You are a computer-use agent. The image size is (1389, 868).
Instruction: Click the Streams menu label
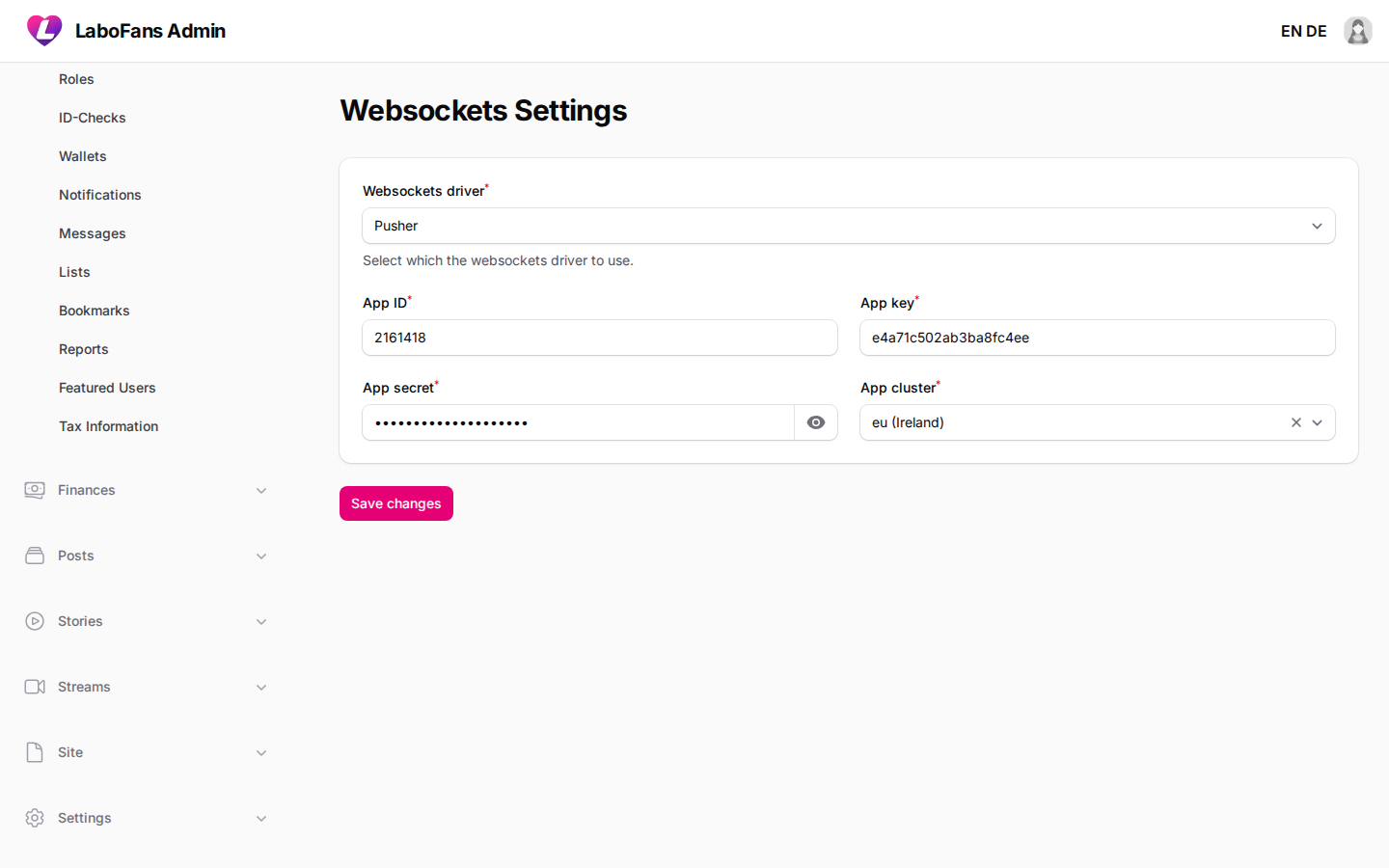point(84,687)
